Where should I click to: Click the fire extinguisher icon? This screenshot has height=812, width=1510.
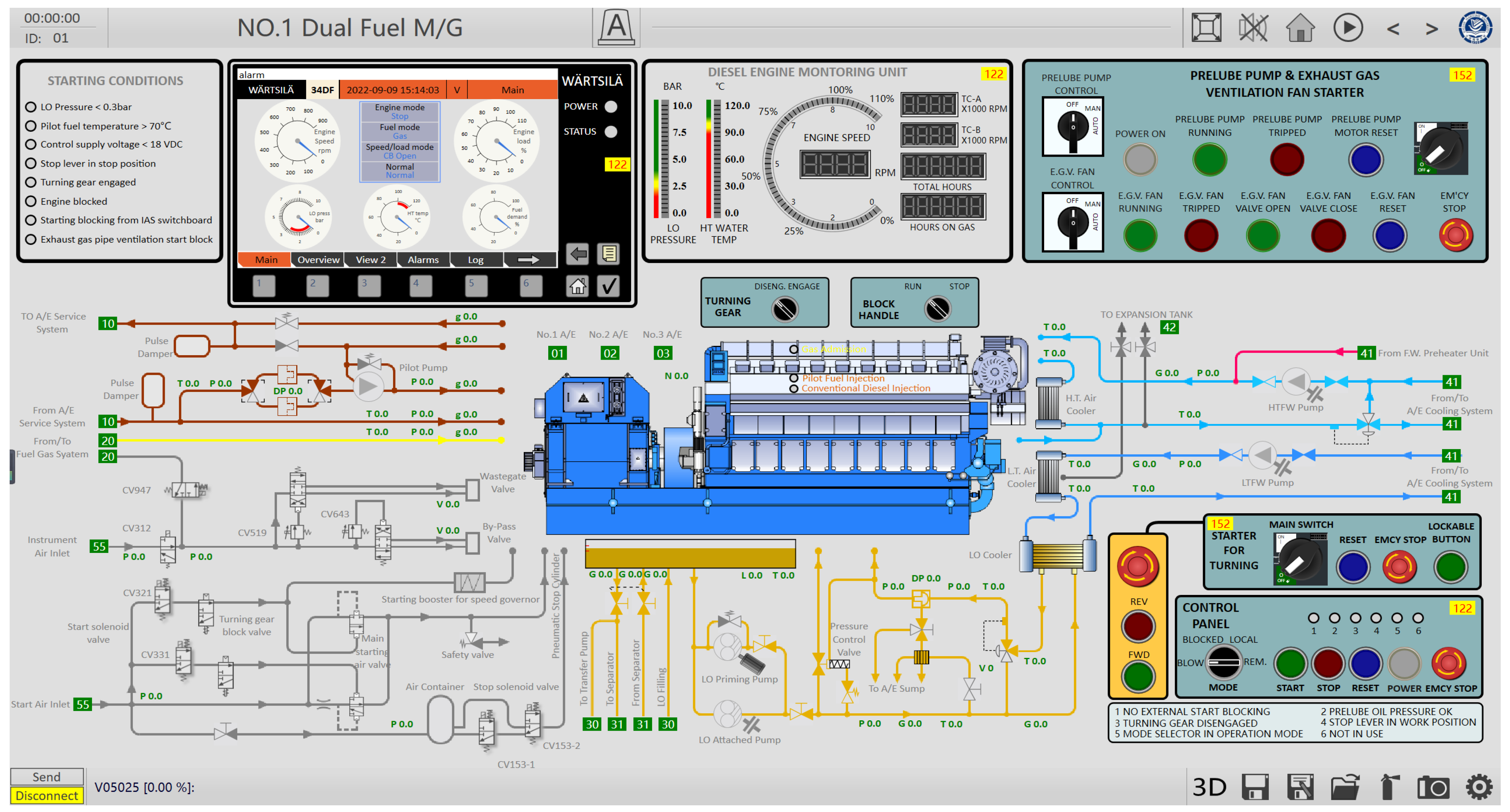(x=1389, y=787)
